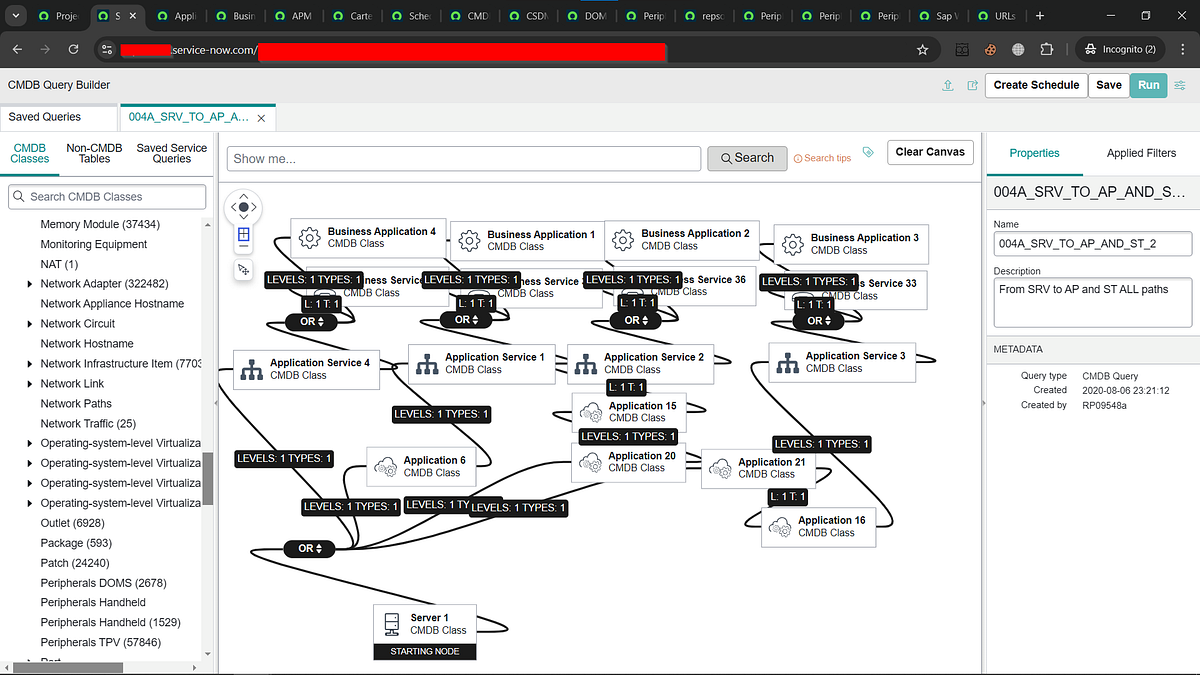The image size is (1200, 675).
Task: Open the filter sliders control beside Run
Action: click(1179, 85)
